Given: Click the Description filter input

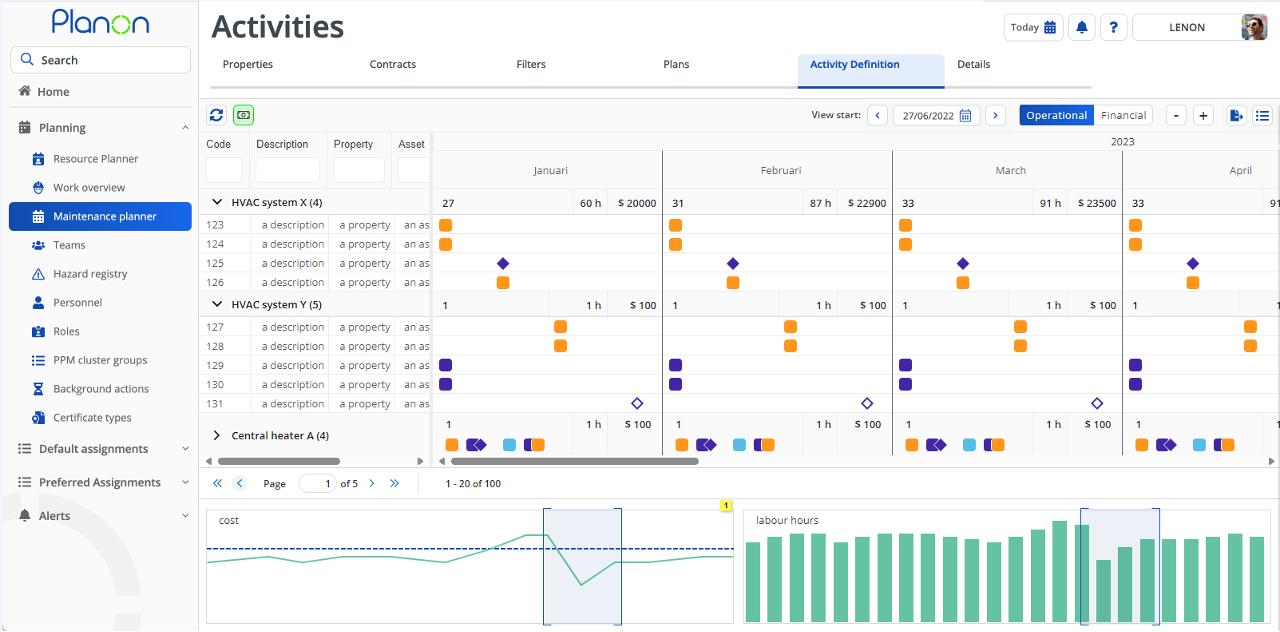Looking at the screenshot, I should pos(288,170).
